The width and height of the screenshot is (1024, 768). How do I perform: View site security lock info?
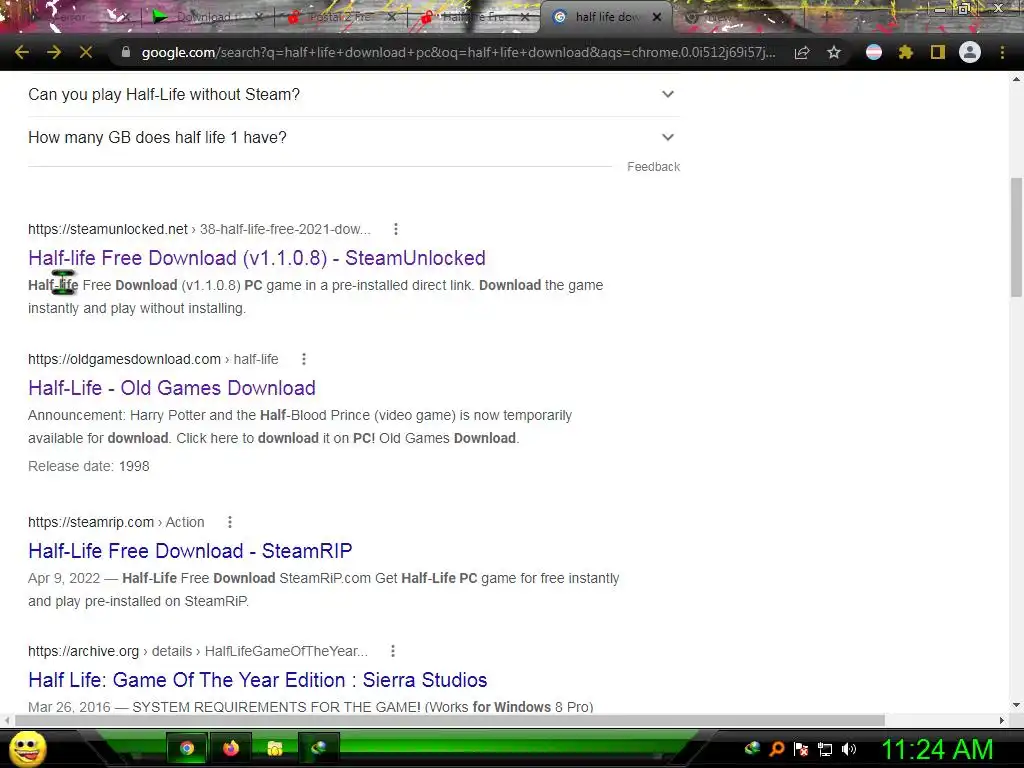pos(125,52)
